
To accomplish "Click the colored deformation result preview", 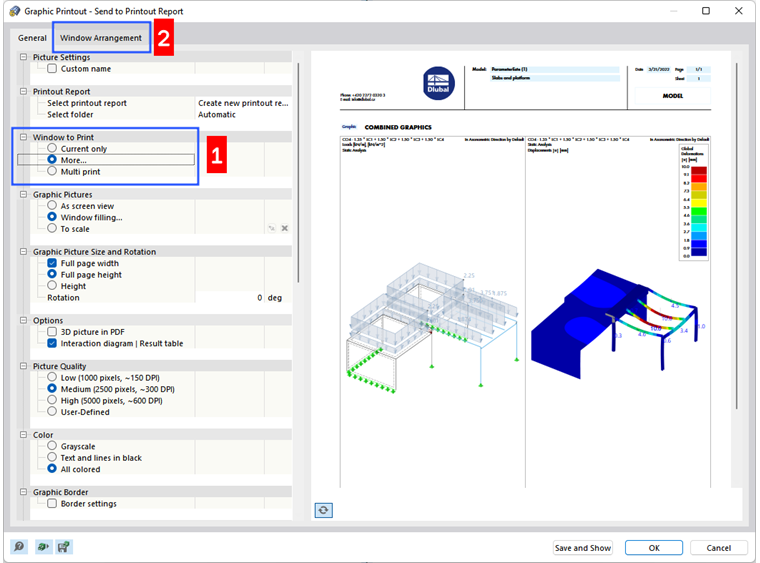I will point(617,322).
